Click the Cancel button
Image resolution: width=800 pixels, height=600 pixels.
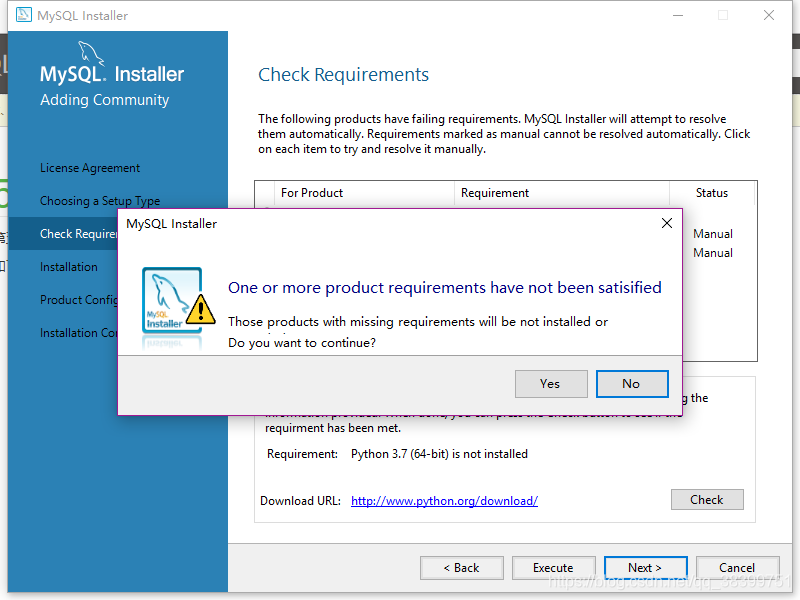737,568
